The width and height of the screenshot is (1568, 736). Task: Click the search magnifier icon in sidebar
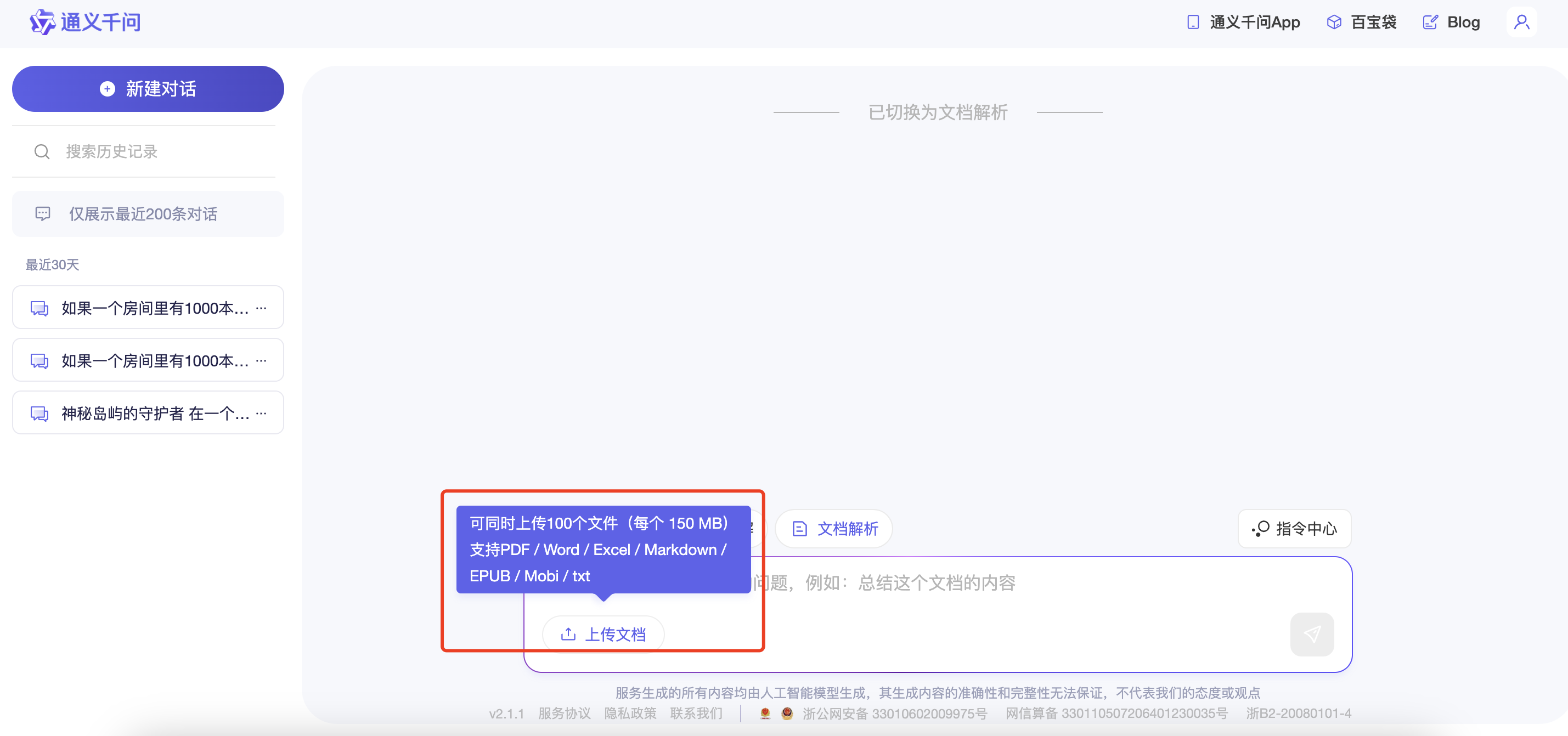(x=42, y=151)
